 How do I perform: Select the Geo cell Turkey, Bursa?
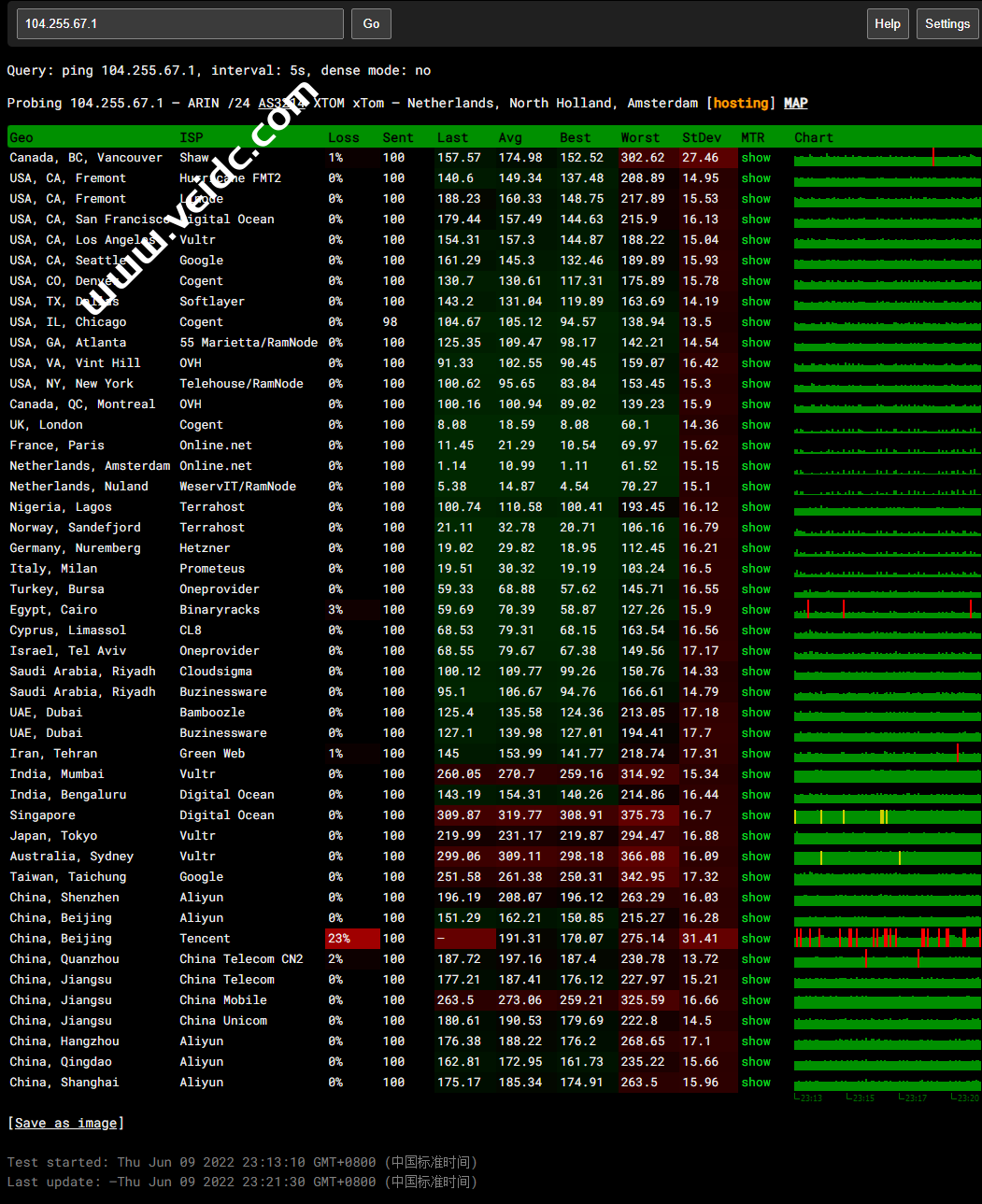[57, 589]
